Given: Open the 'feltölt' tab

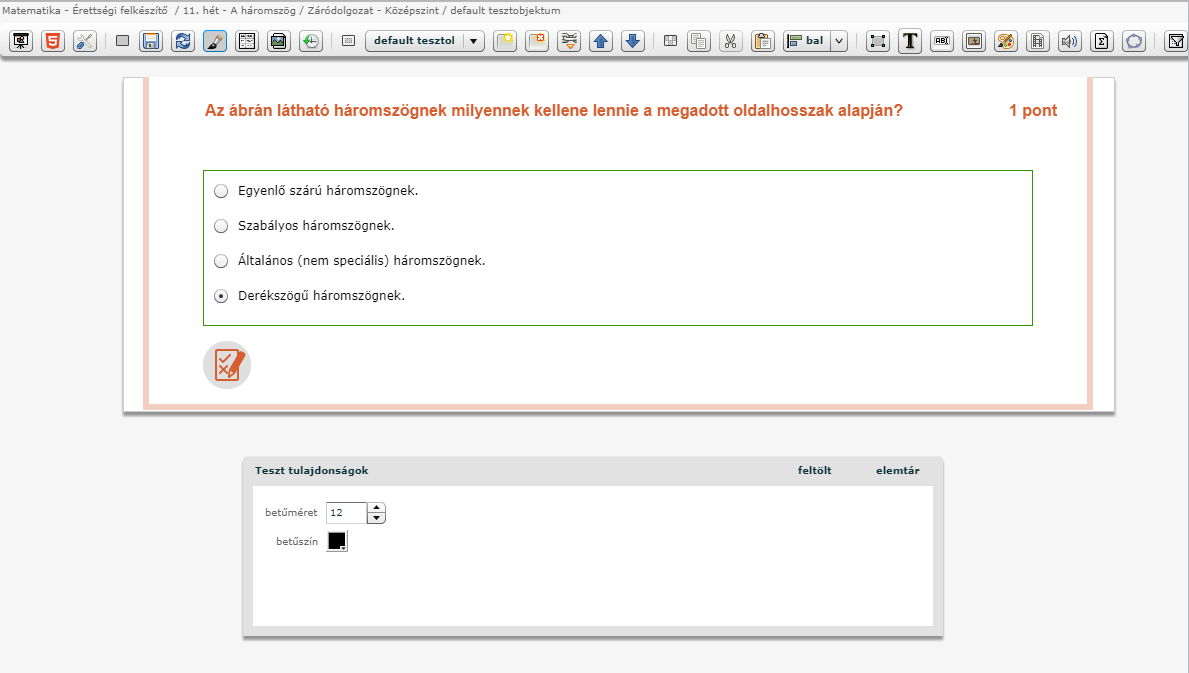Looking at the screenshot, I should pyautogui.click(x=814, y=471).
